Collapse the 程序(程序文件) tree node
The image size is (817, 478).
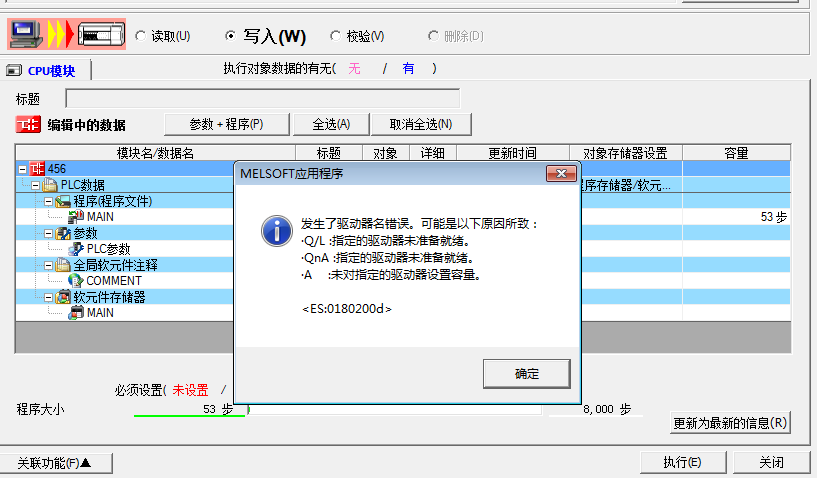click(x=48, y=201)
